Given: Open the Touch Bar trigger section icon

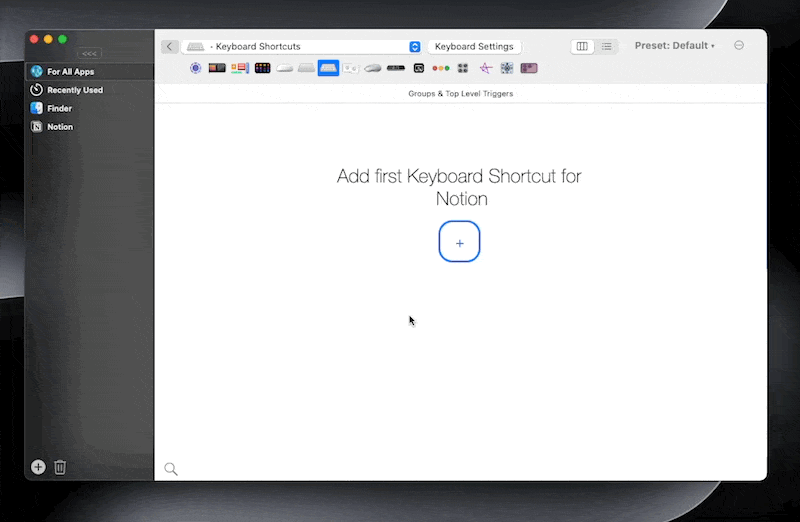Looking at the screenshot, I should click(x=217, y=68).
